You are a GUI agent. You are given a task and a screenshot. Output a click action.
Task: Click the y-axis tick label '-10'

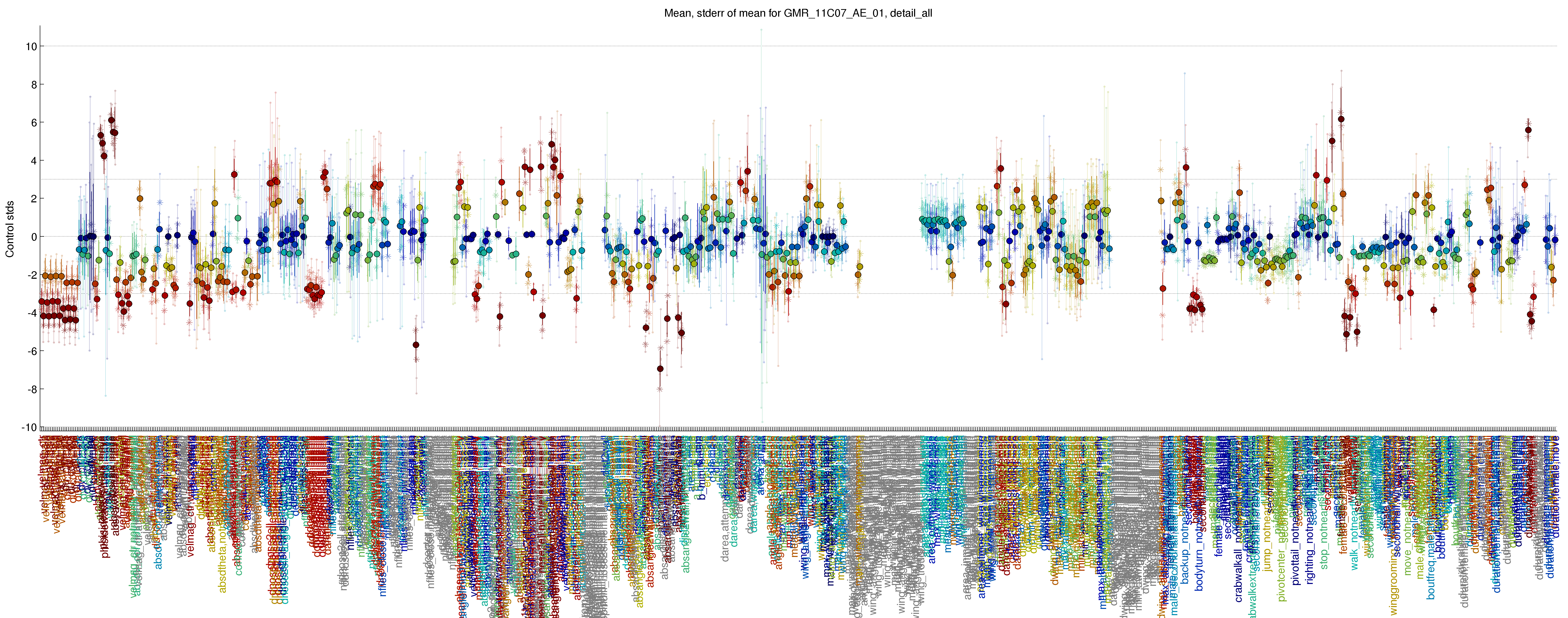coord(29,428)
